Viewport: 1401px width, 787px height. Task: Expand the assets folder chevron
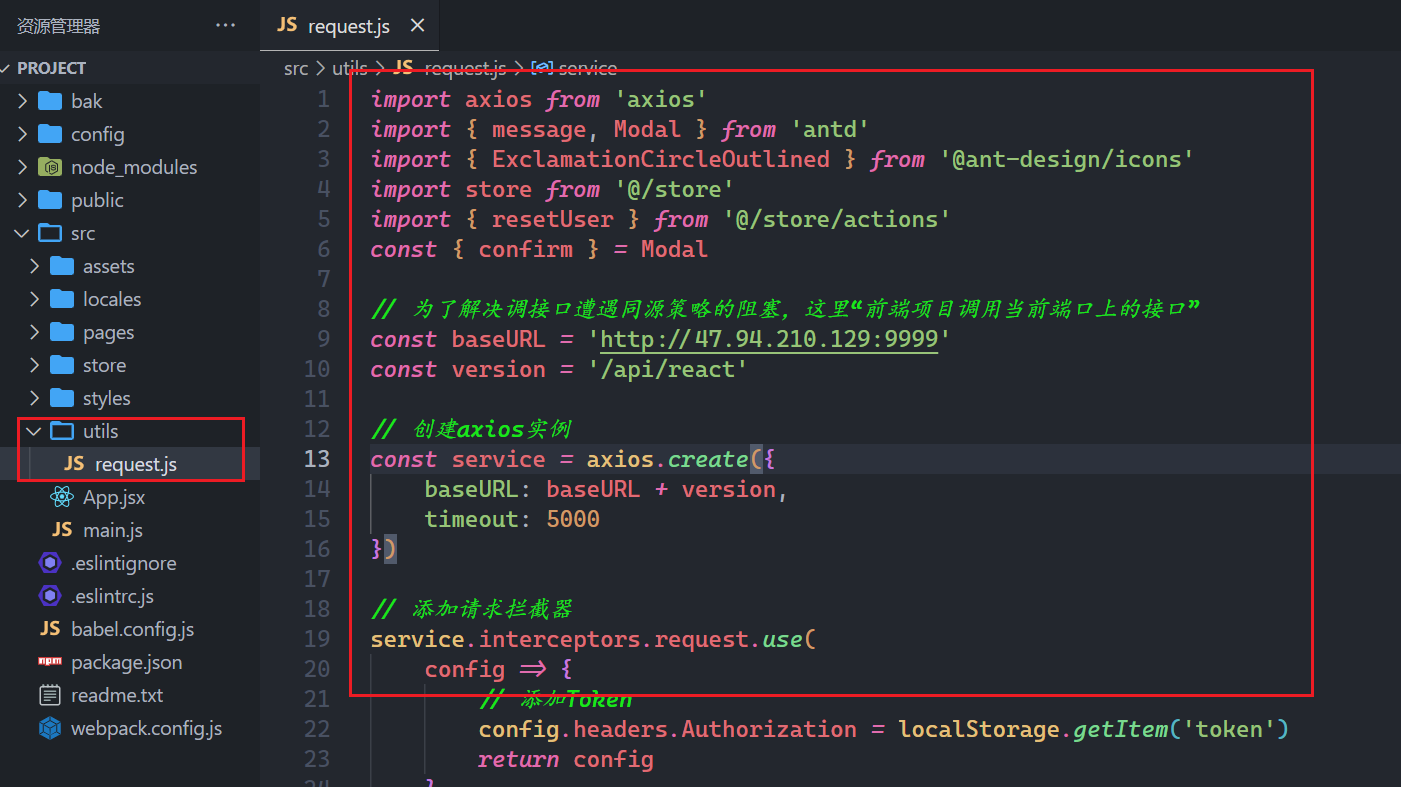pyautogui.click(x=34, y=266)
